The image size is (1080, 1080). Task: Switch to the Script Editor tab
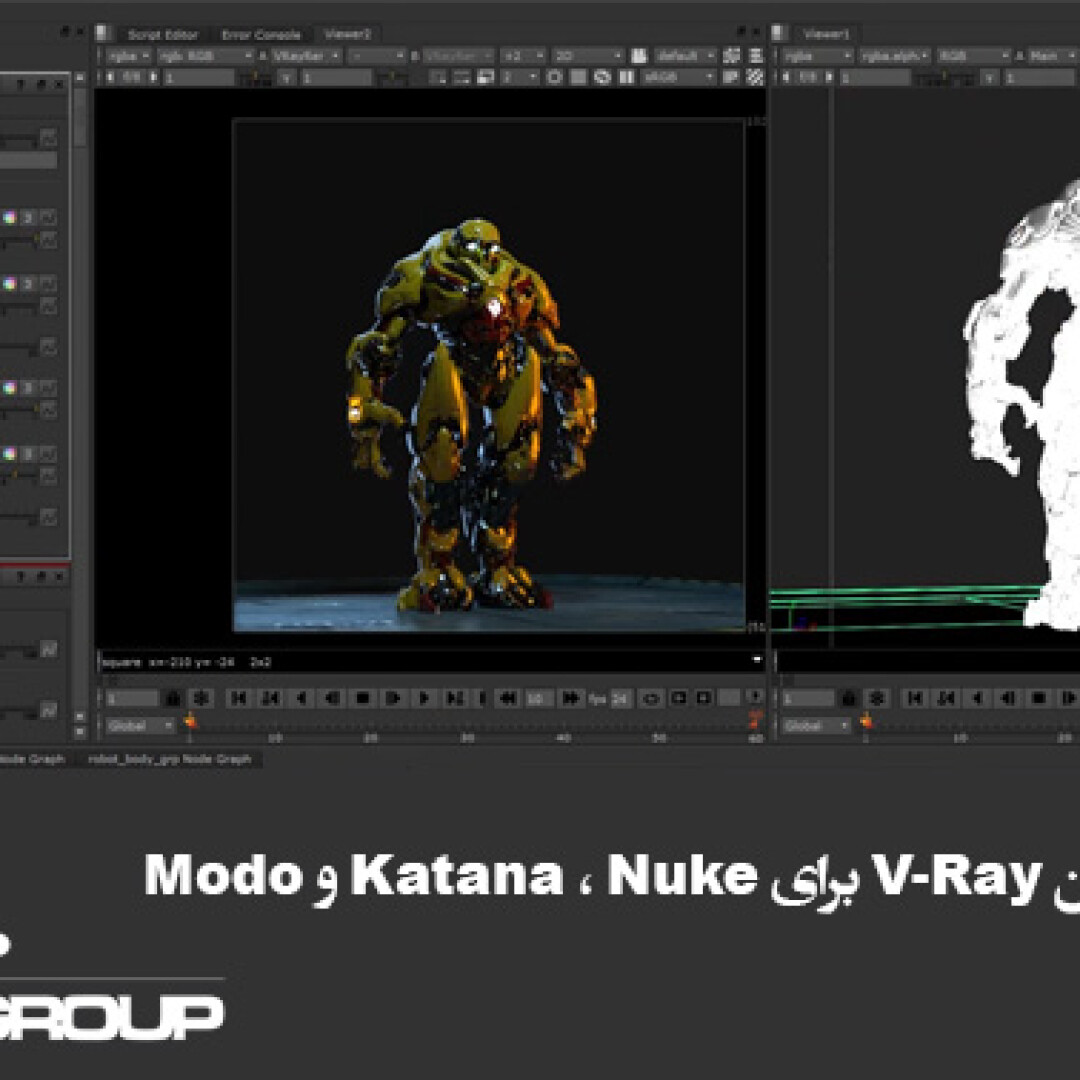[164, 35]
